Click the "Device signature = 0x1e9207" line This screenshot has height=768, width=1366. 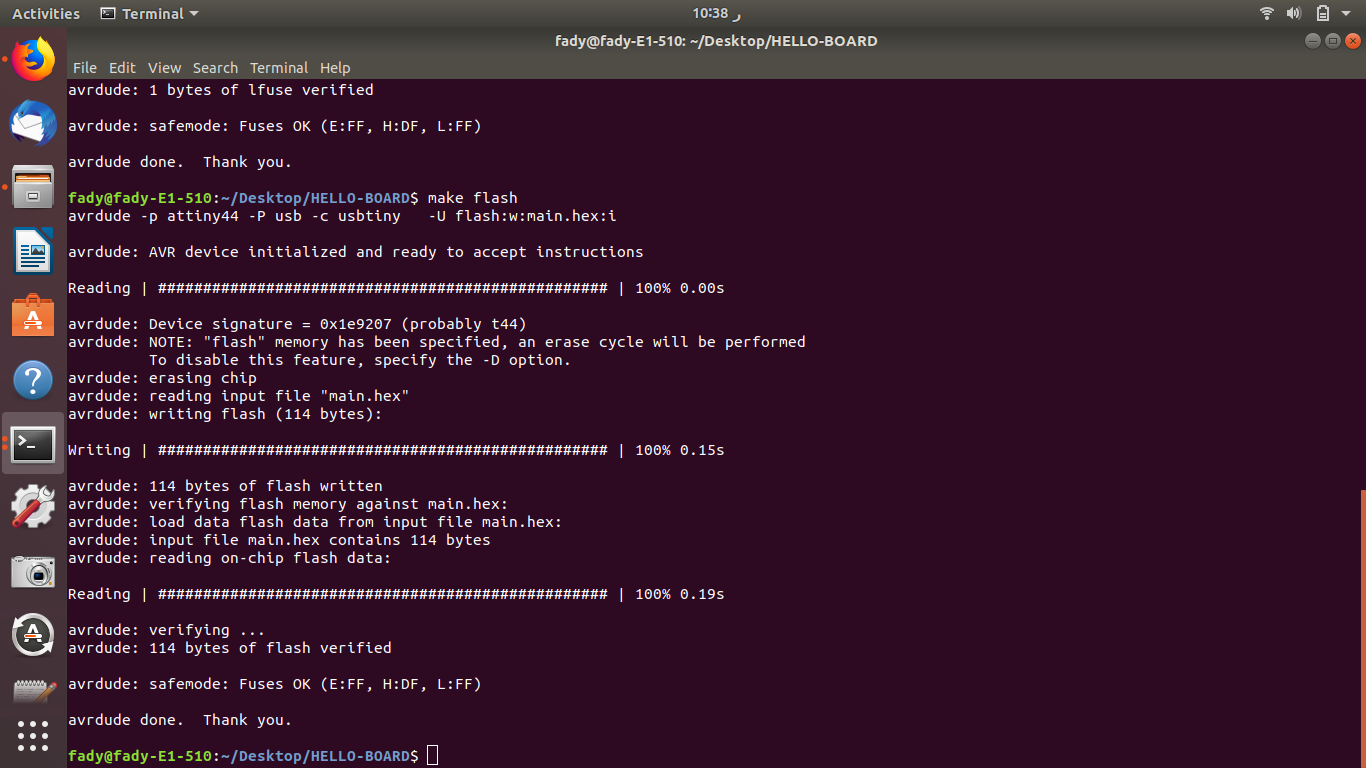click(297, 324)
